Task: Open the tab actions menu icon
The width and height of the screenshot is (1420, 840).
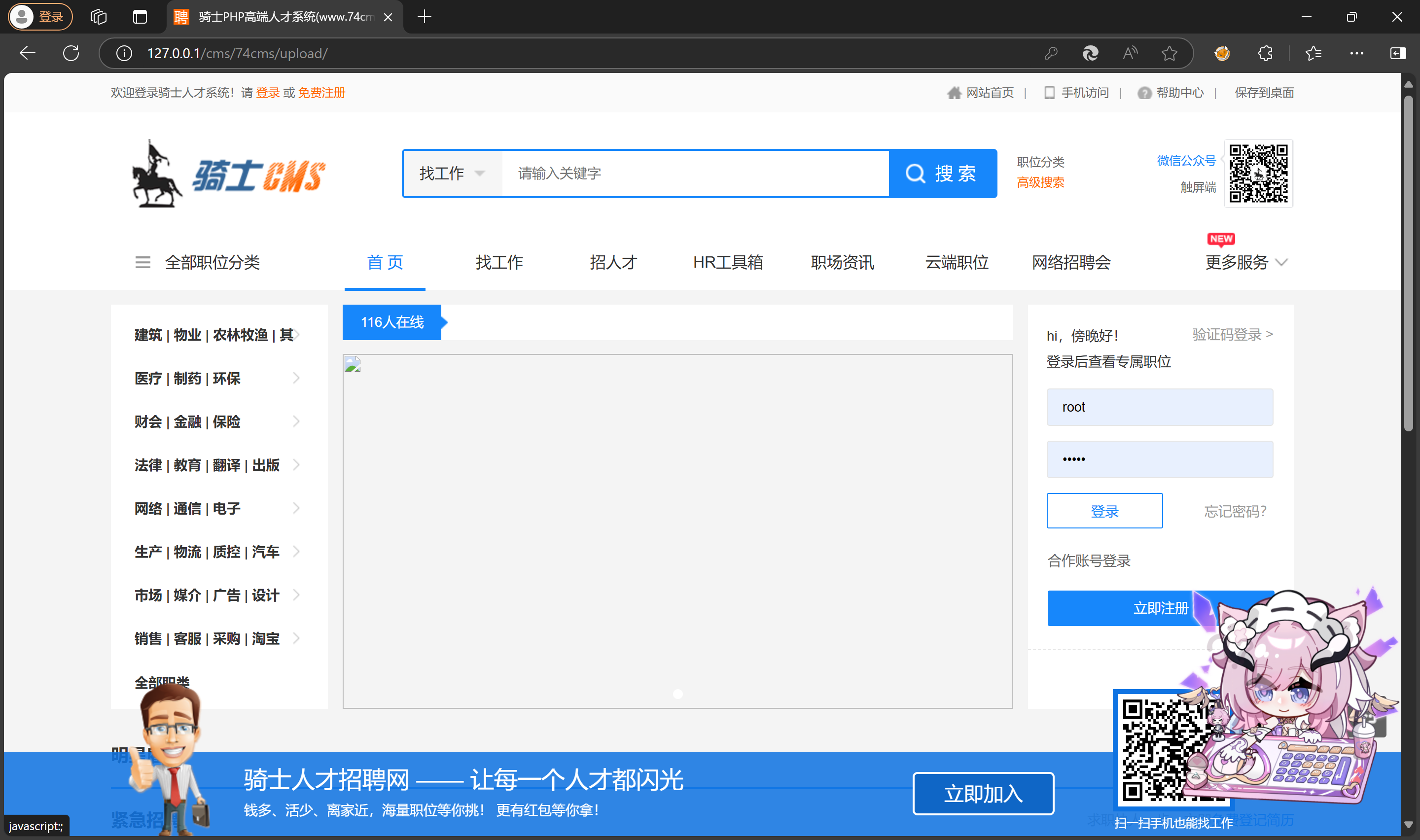Action: tap(140, 16)
